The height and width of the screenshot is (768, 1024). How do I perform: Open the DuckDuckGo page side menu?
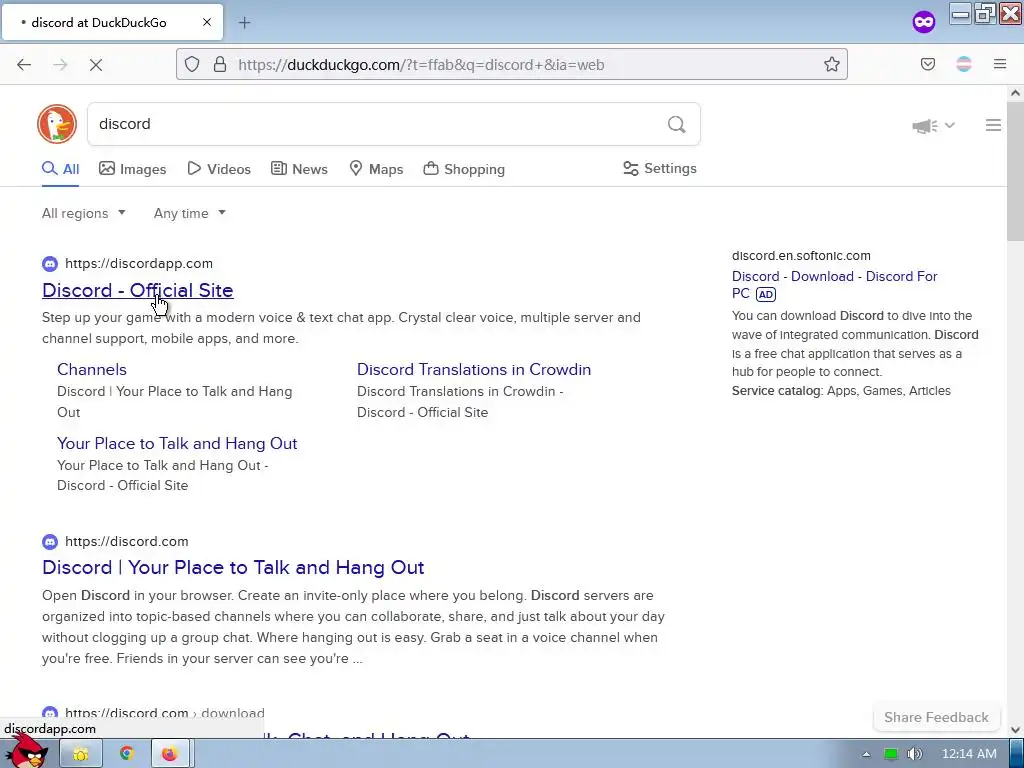[993, 125]
